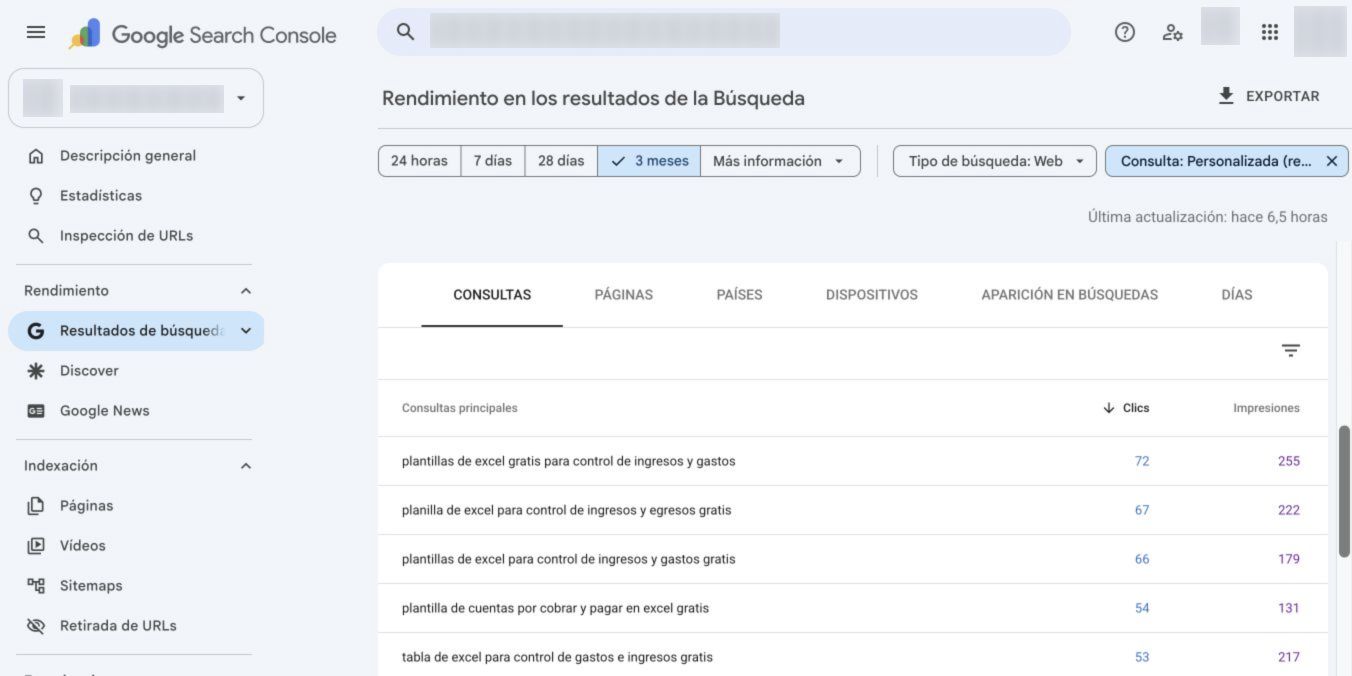Select the 28 días date range
This screenshot has height=676, width=1352.
561,161
